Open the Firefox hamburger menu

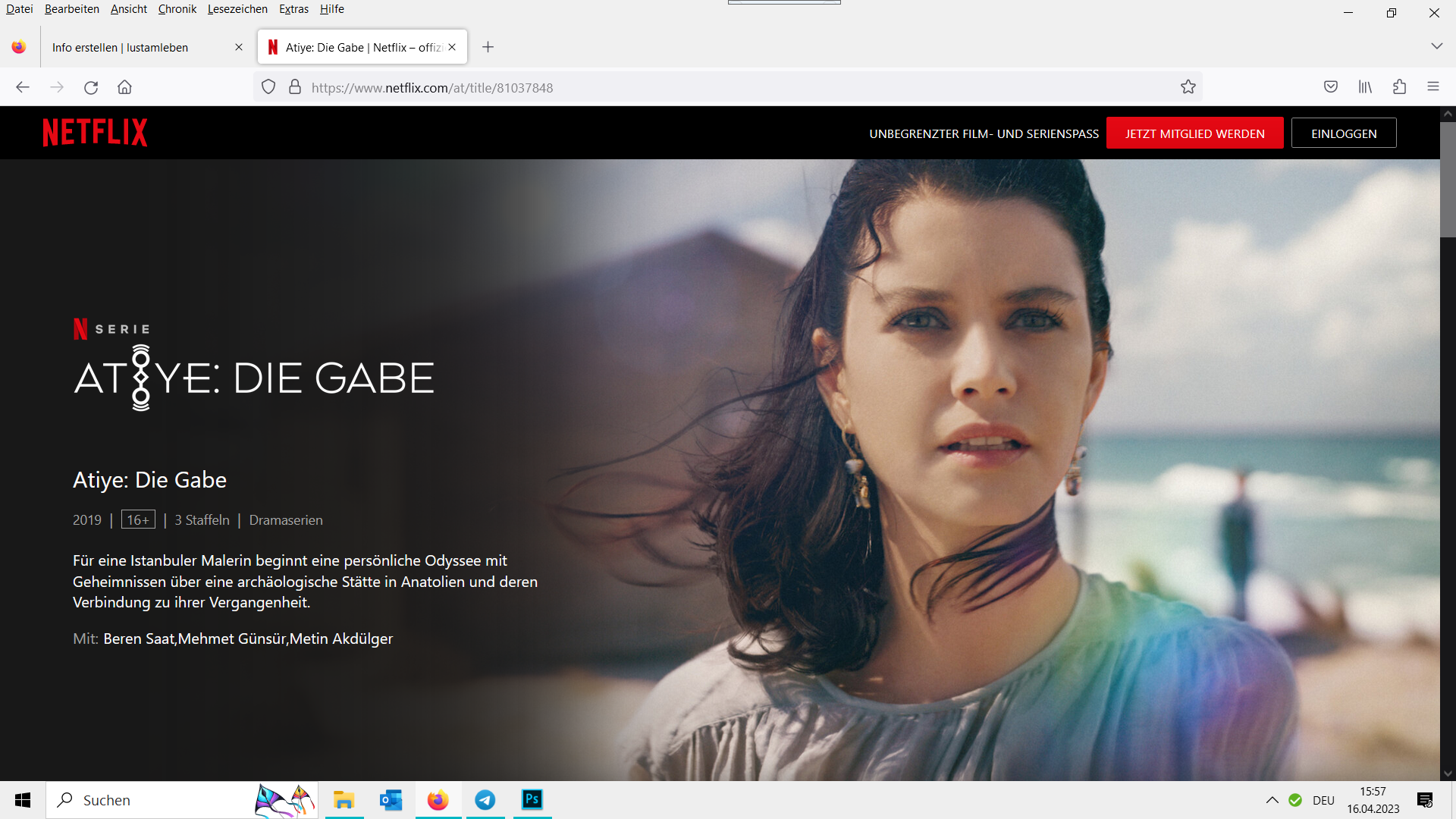(1433, 87)
